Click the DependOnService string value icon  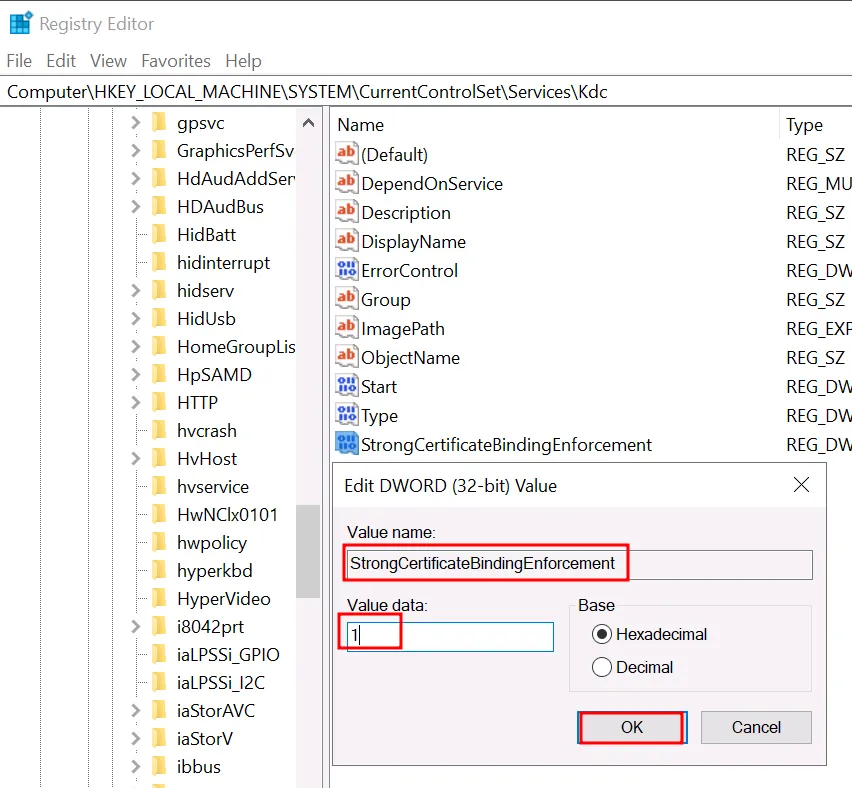point(346,183)
